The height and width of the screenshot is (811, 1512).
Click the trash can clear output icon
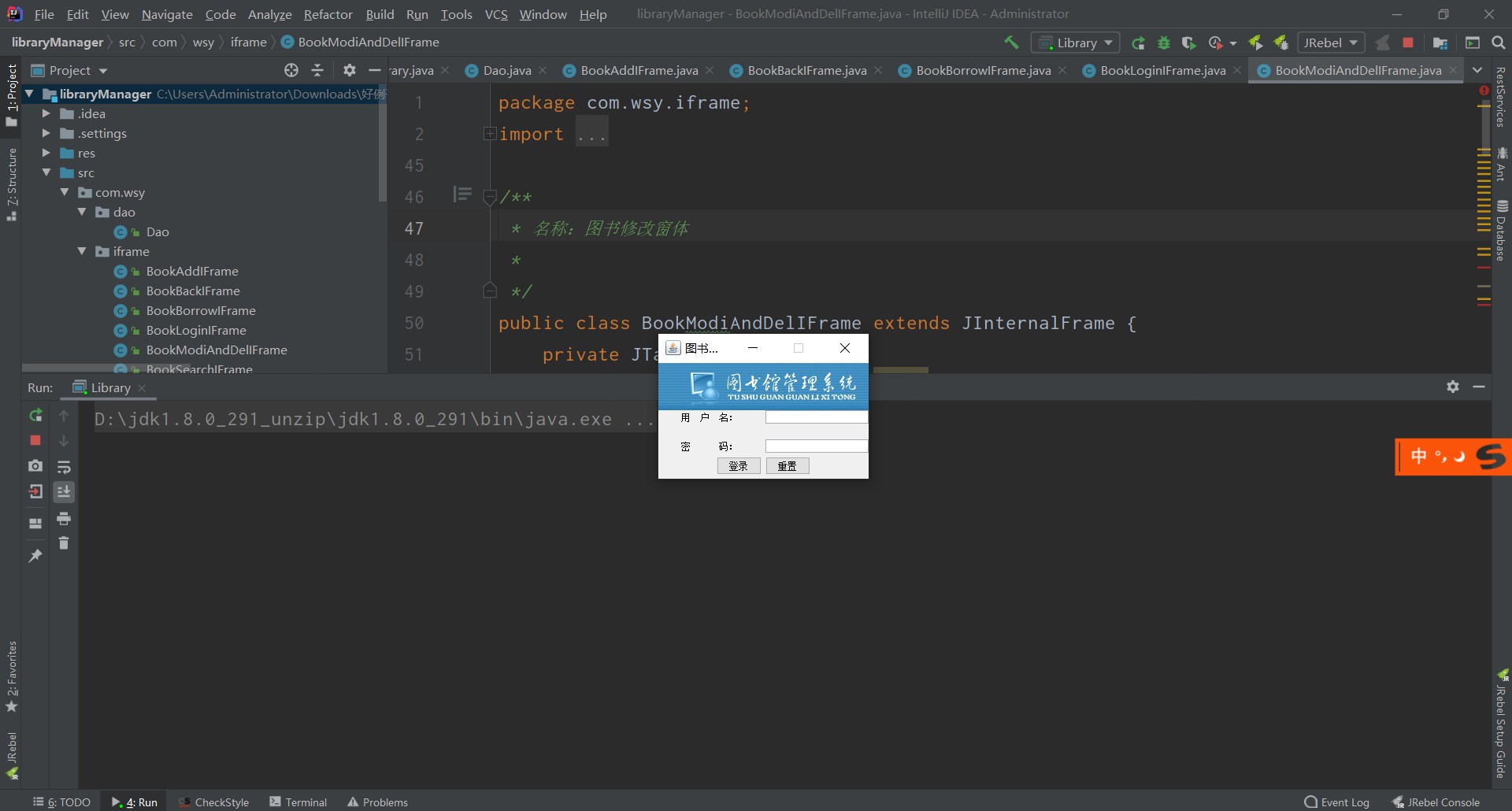(64, 543)
